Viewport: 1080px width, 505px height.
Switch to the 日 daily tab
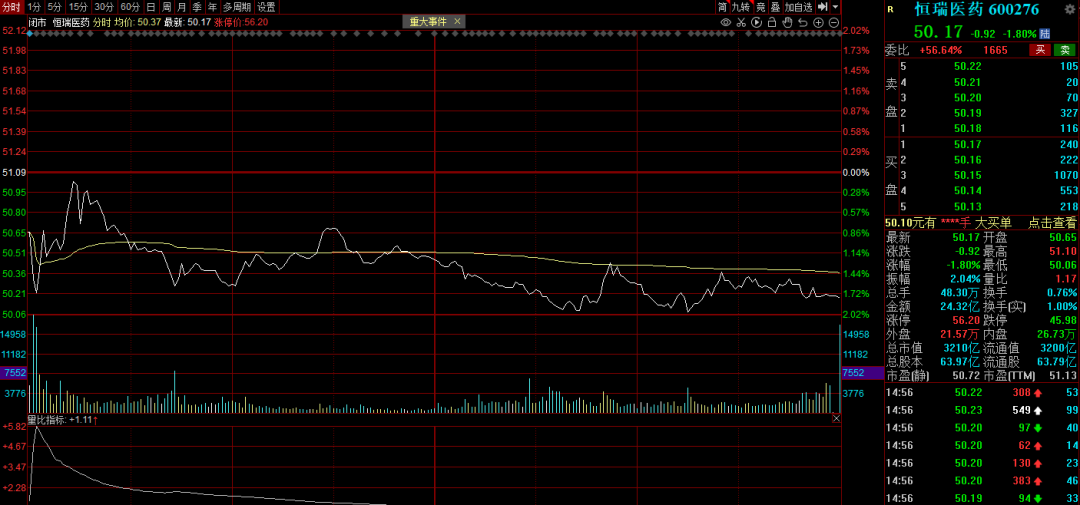click(151, 7)
